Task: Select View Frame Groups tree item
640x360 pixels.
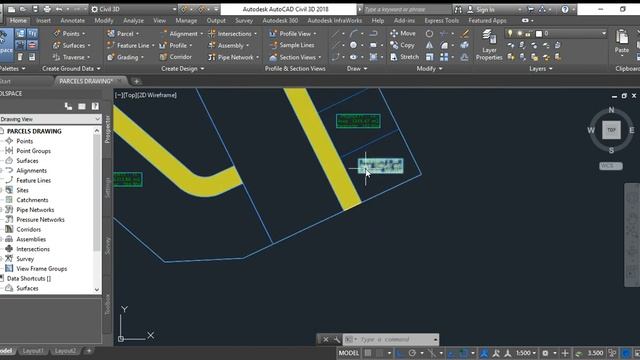Action: pyautogui.click(x=41, y=268)
